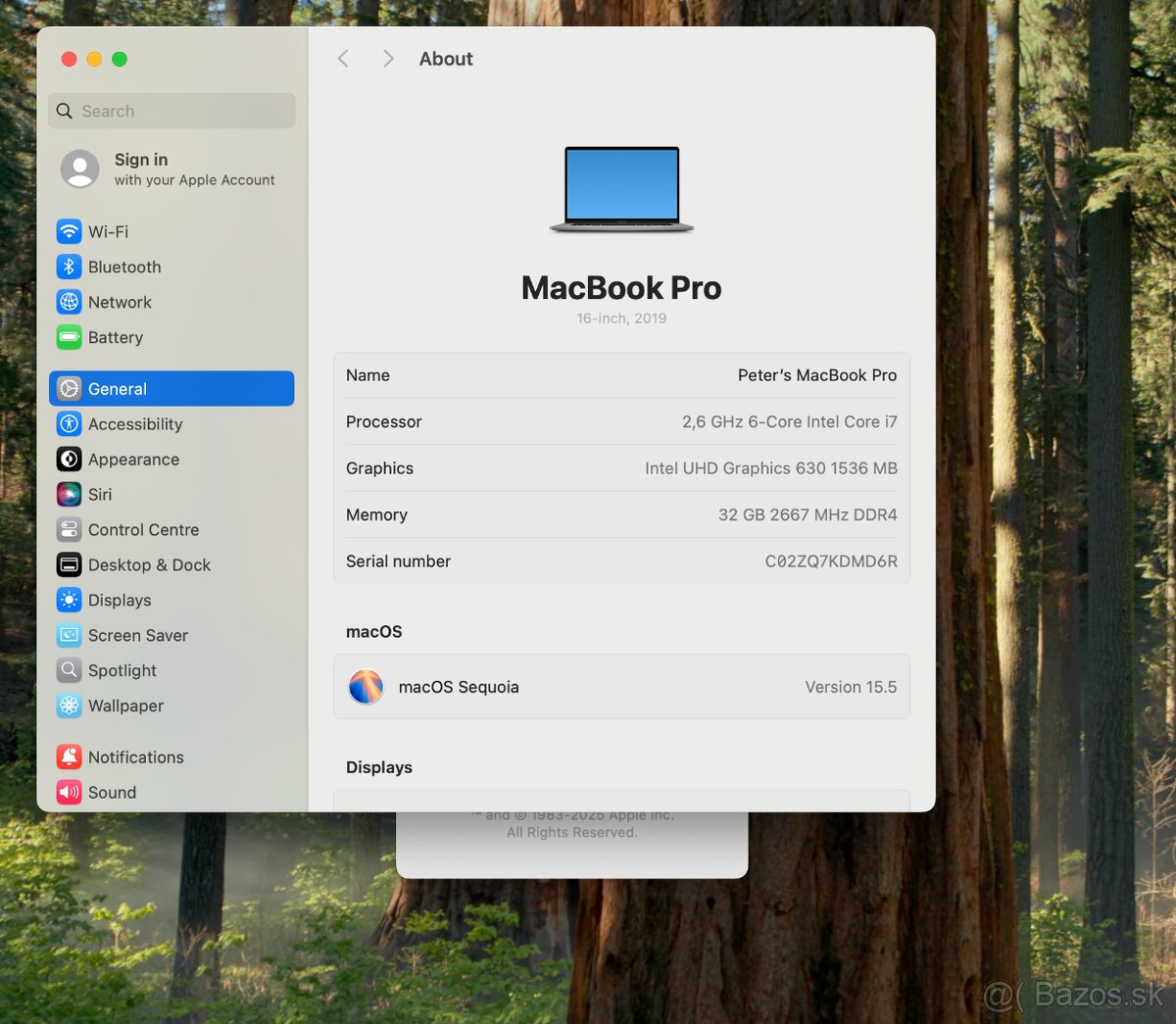The width and height of the screenshot is (1176, 1024).
Task: Click the About title in toolbar
Action: (x=446, y=59)
